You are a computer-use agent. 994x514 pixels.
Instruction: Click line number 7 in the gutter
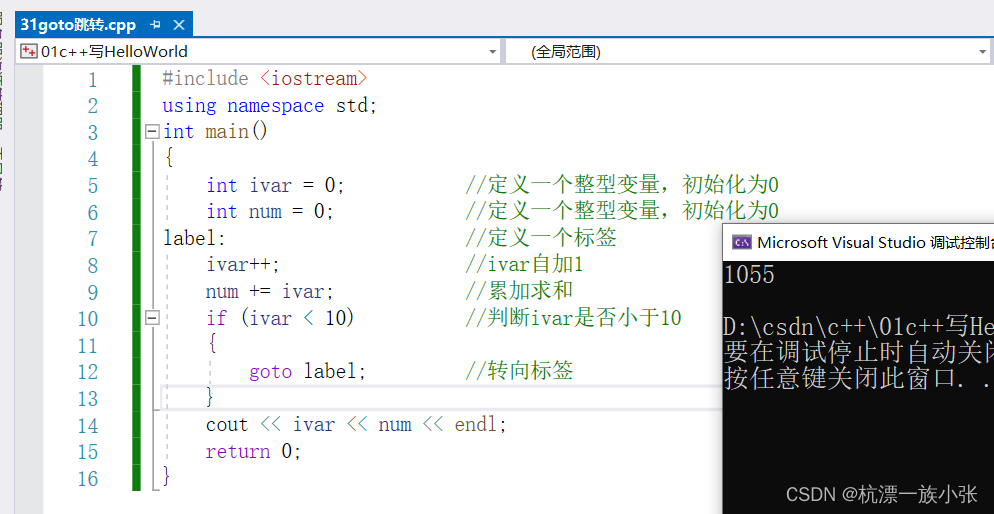(93, 239)
